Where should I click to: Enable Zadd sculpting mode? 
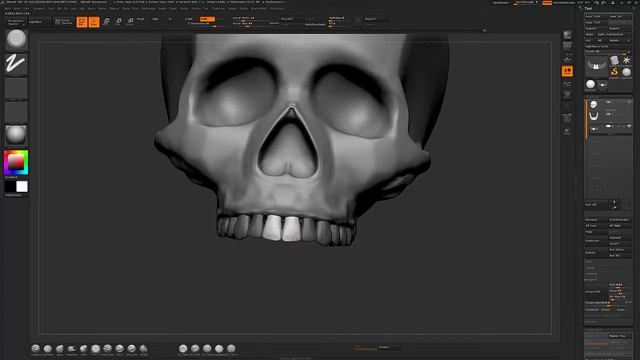(x=189, y=19)
